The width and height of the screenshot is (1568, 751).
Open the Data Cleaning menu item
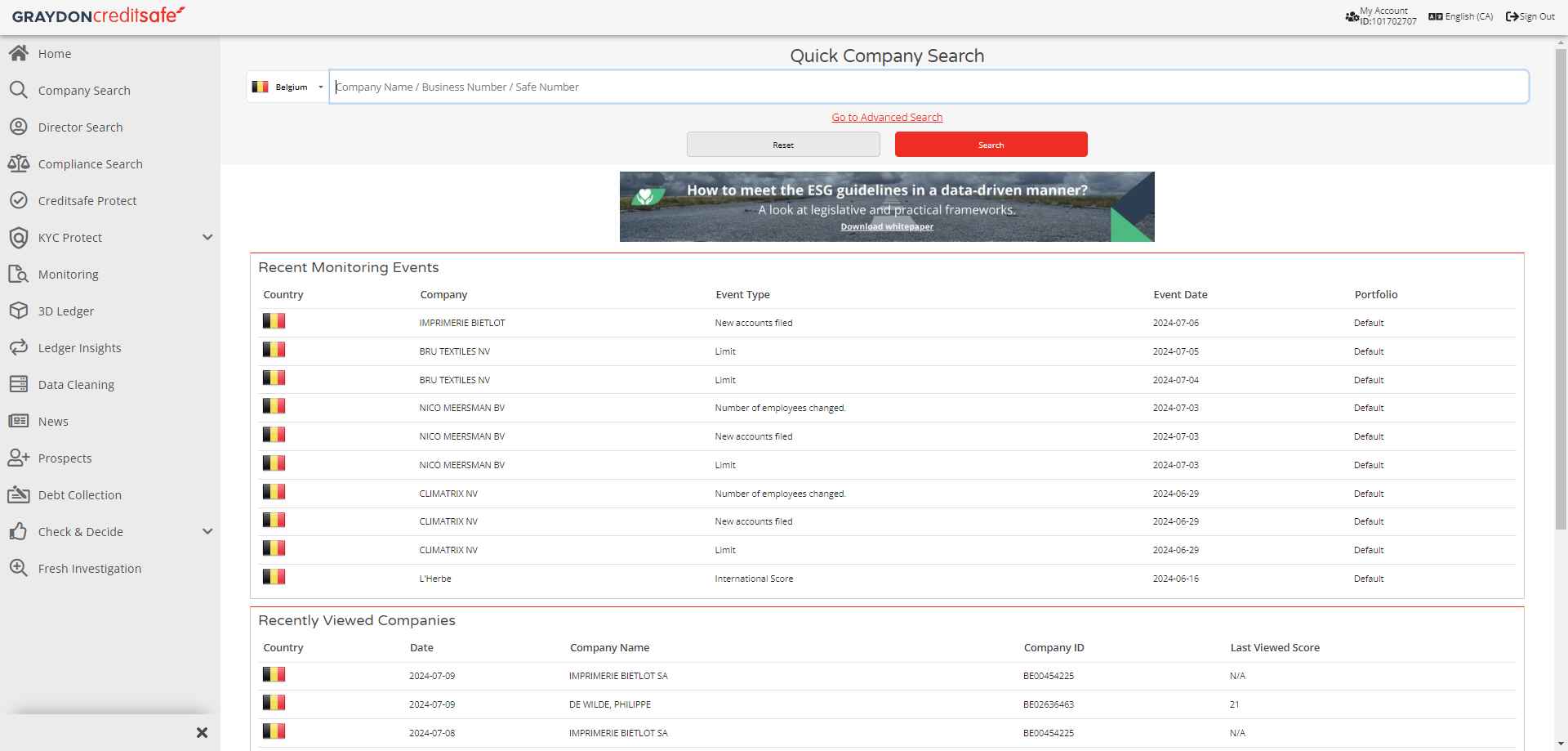pyautogui.click(x=110, y=384)
